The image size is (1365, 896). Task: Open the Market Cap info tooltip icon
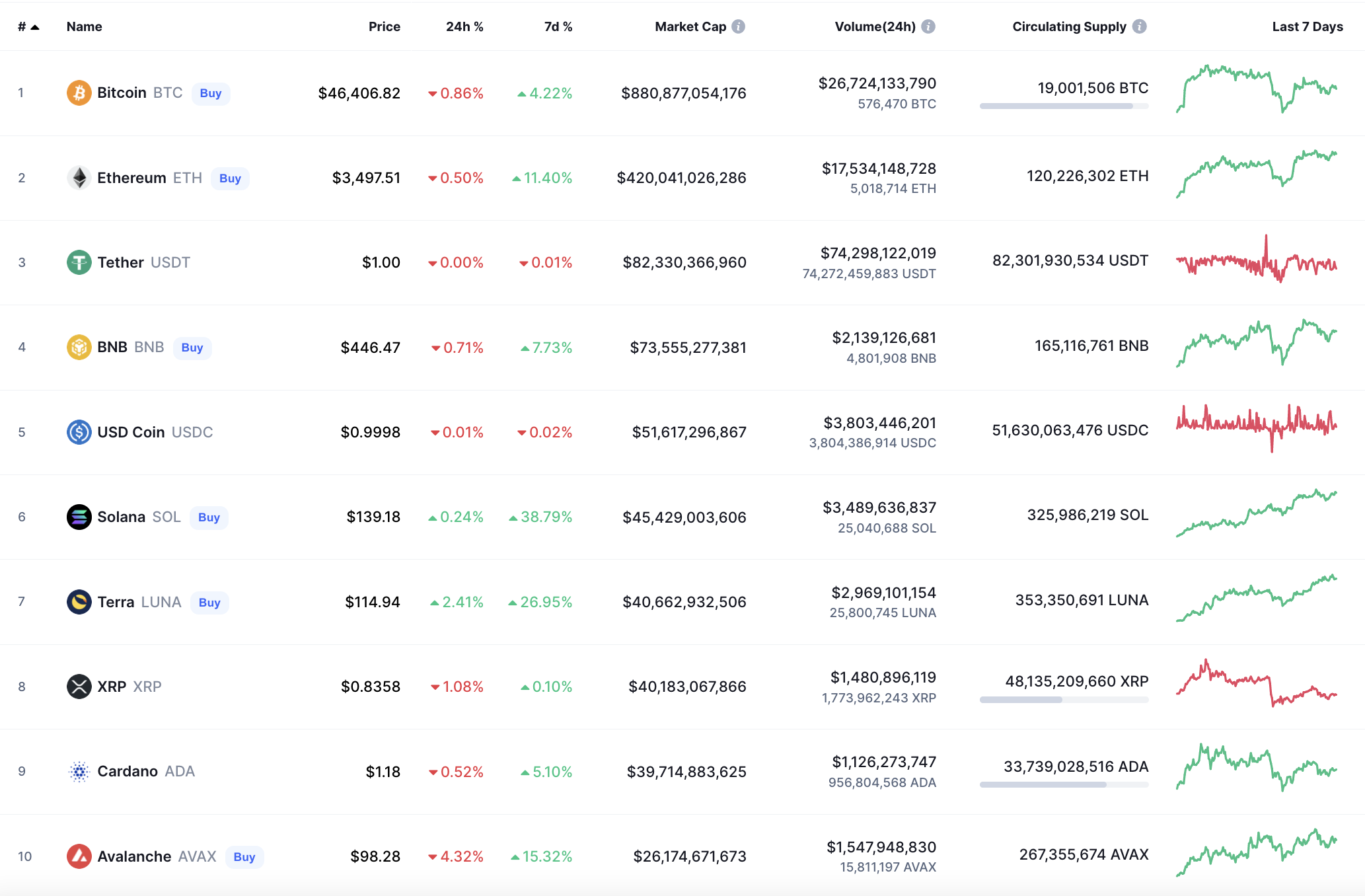click(x=739, y=26)
